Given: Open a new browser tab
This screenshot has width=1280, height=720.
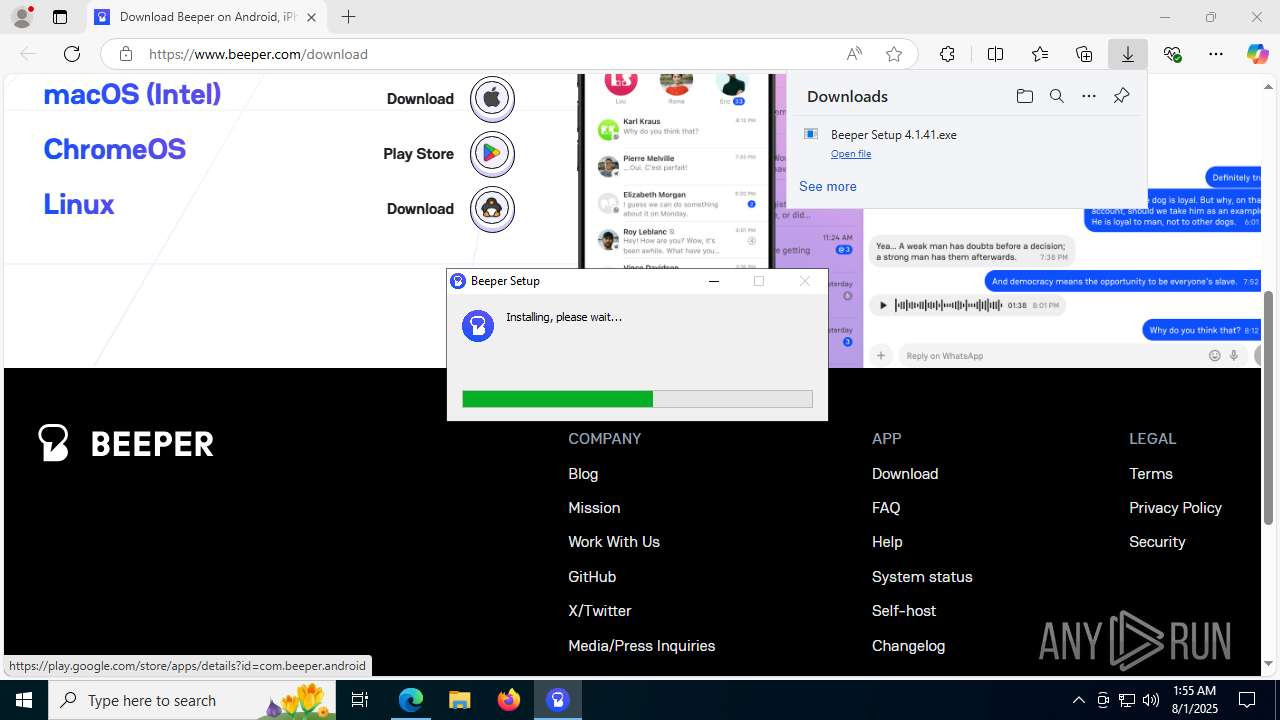Looking at the screenshot, I should point(348,17).
